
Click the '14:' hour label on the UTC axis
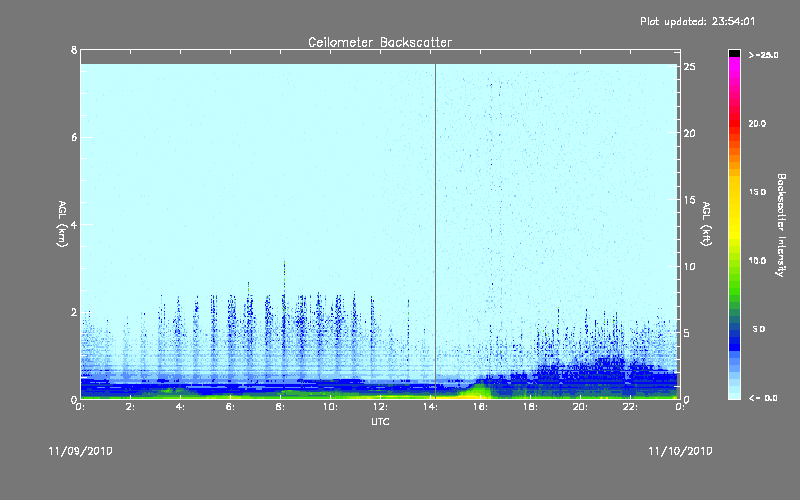pos(431,407)
